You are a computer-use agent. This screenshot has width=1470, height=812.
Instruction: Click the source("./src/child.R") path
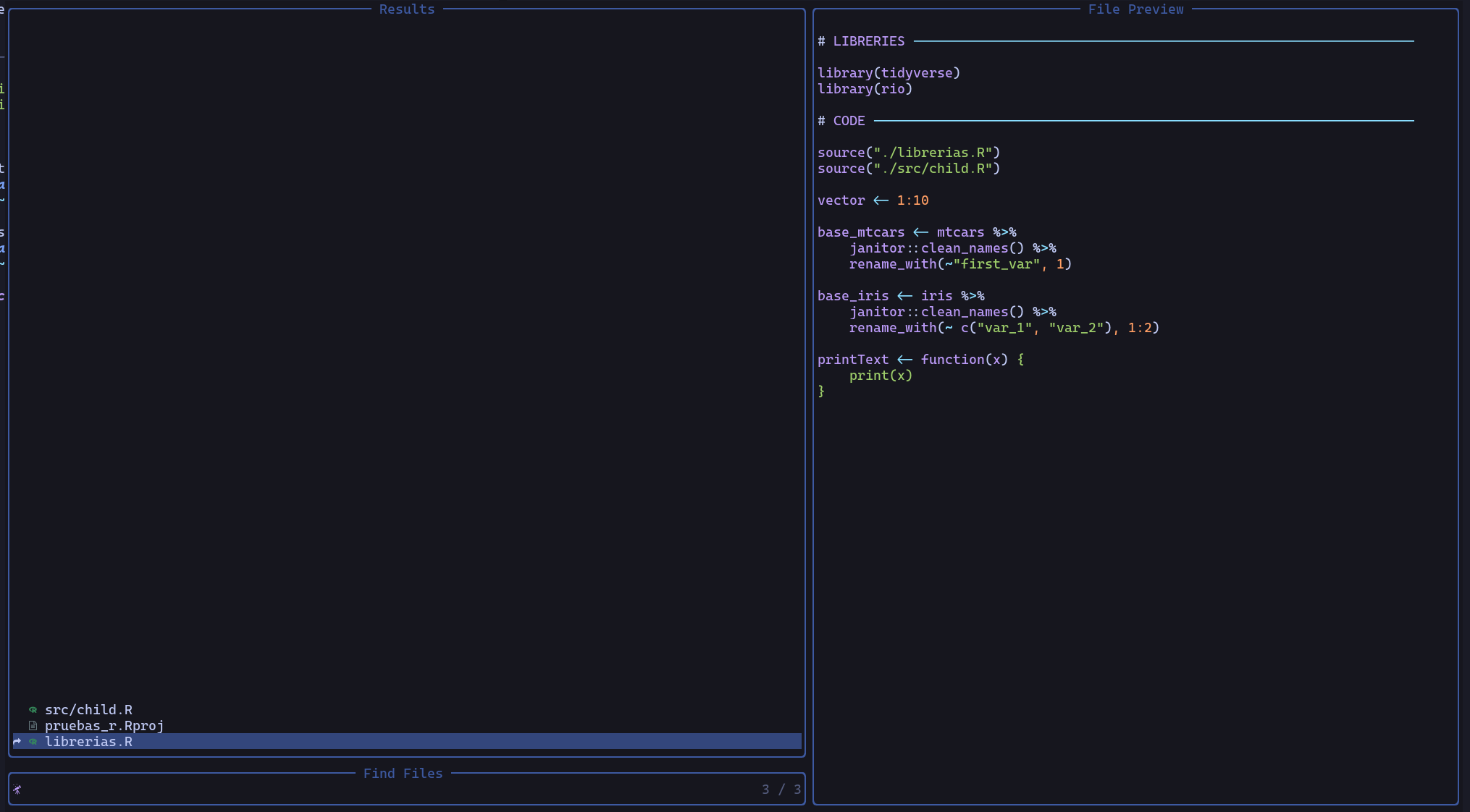(x=908, y=168)
